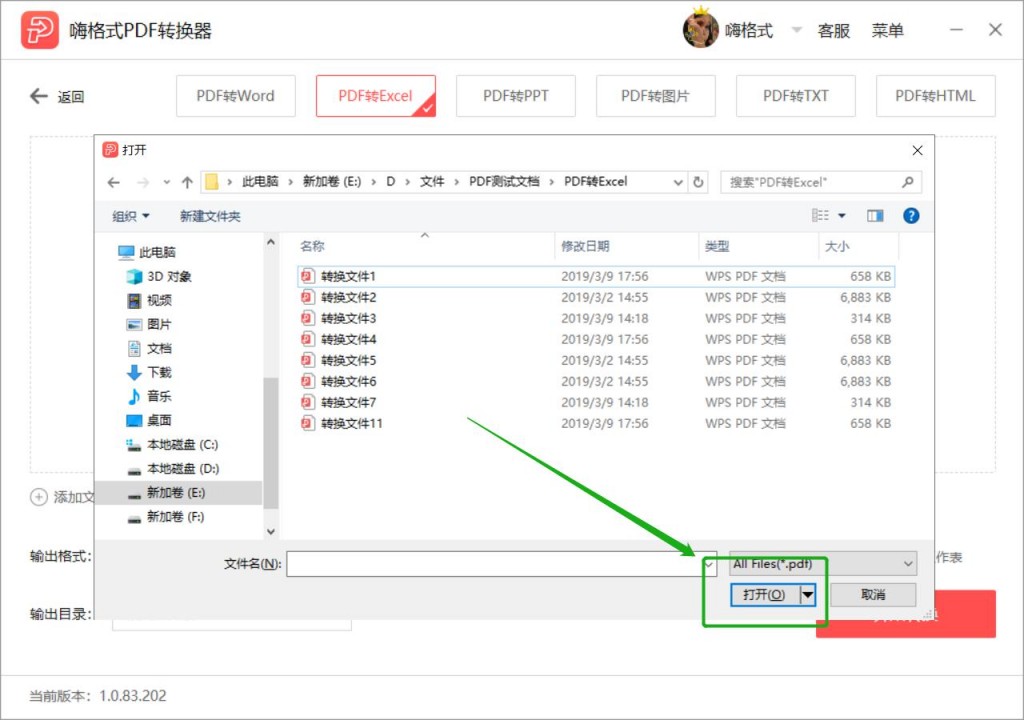Switch to PDF转Word tab
The image size is (1024, 720).
(x=235, y=96)
